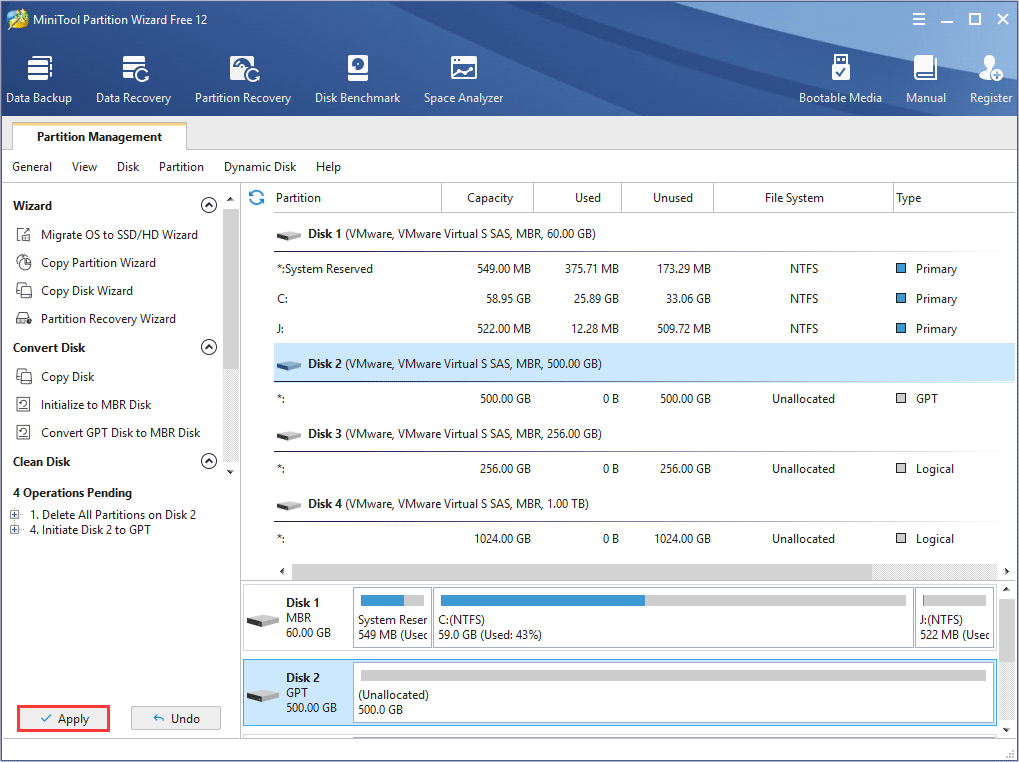The height and width of the screenshot is (762, 1019).
Task: Collapse the Wizard section
Action: click(209, 205)
